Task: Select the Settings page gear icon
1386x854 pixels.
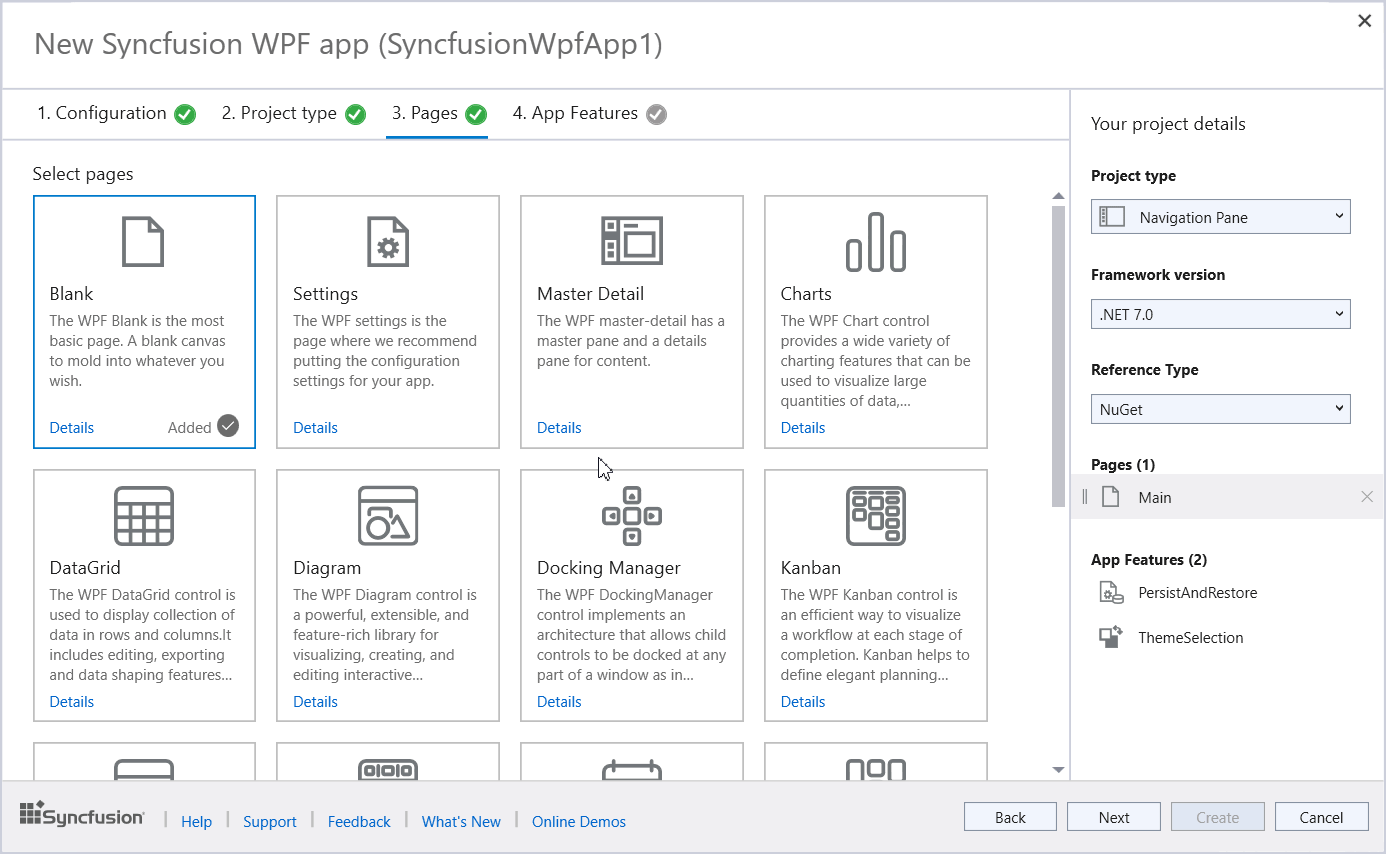Action: pyautogui.click(x=387, y=241)
